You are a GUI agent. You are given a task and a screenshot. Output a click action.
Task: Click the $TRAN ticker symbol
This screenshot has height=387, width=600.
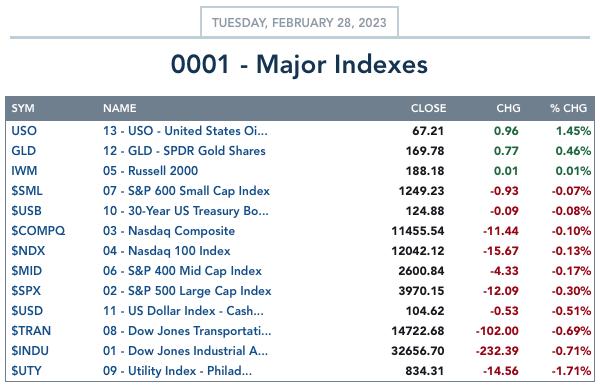point(31,331)
